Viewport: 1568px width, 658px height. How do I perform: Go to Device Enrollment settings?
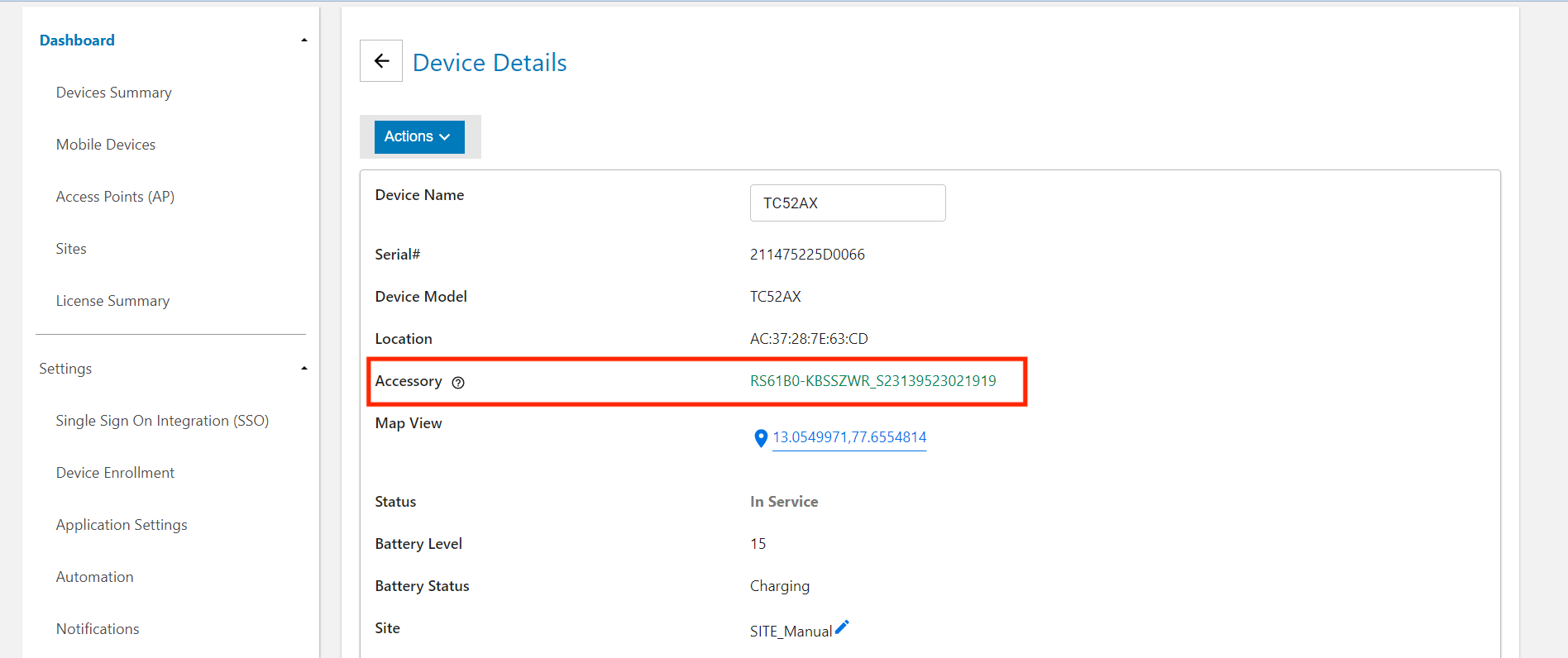[x=115, y=473]
